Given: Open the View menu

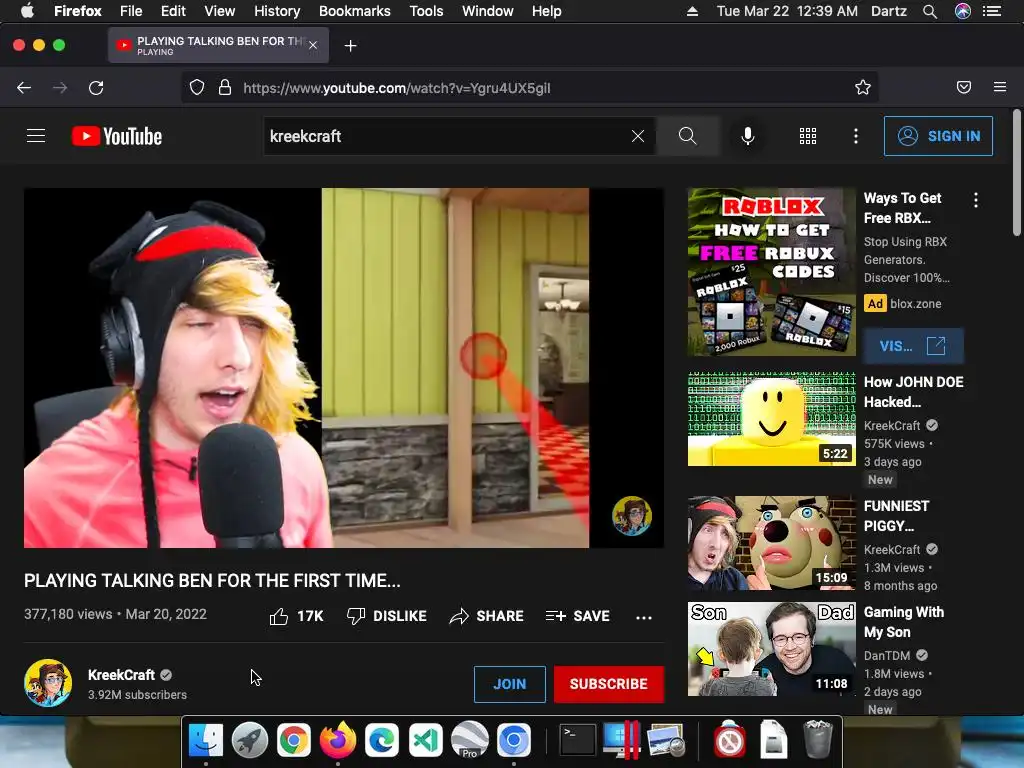Looking at the screenshot, I should pyautogui.click(x=219, y=11).
